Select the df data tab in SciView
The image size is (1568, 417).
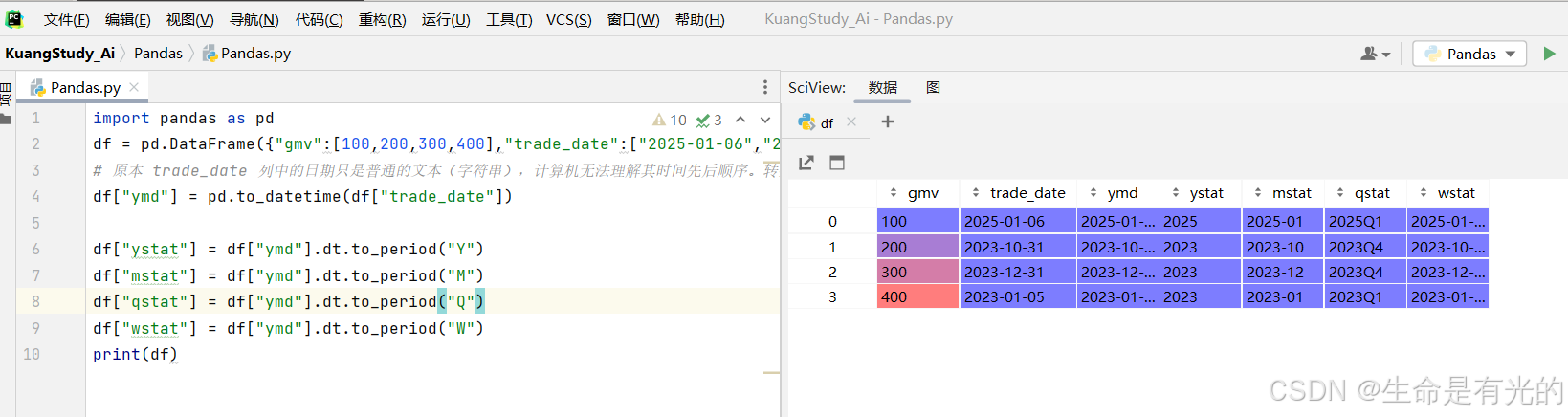(818, 122)
